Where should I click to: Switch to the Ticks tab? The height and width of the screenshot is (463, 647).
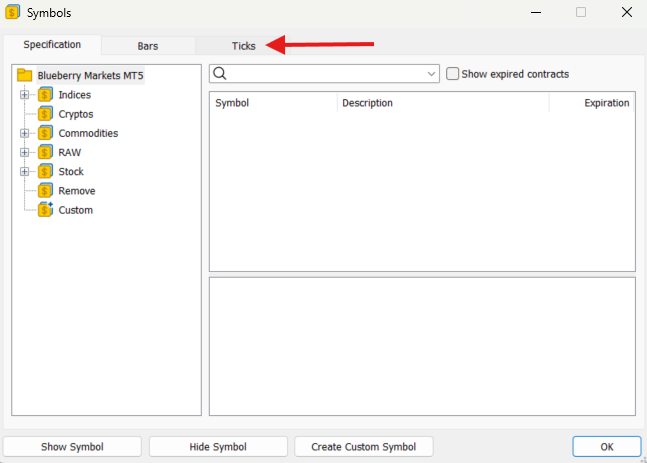coord(243,46)
